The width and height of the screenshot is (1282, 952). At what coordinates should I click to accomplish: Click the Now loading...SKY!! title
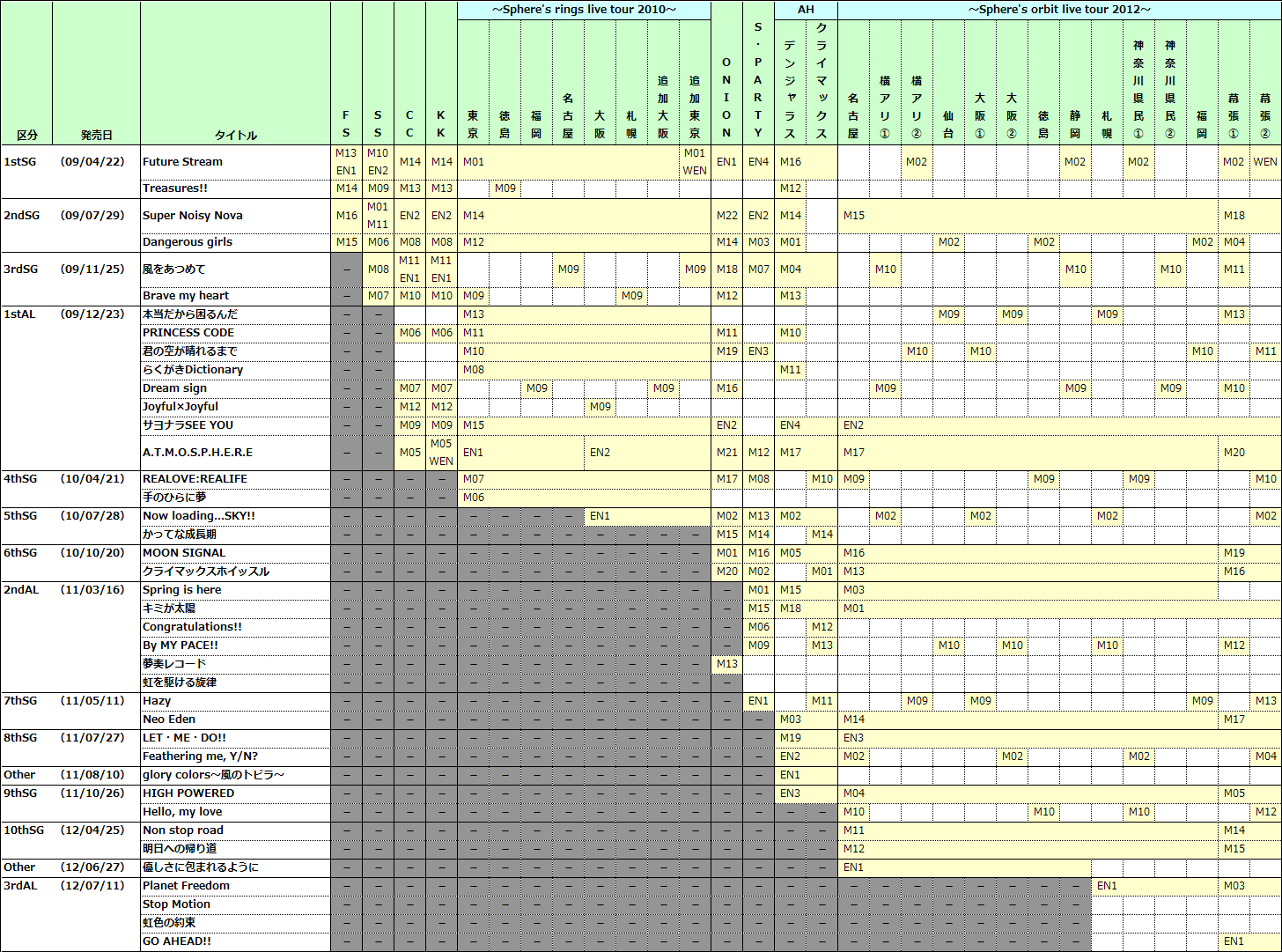click(198, 516)
